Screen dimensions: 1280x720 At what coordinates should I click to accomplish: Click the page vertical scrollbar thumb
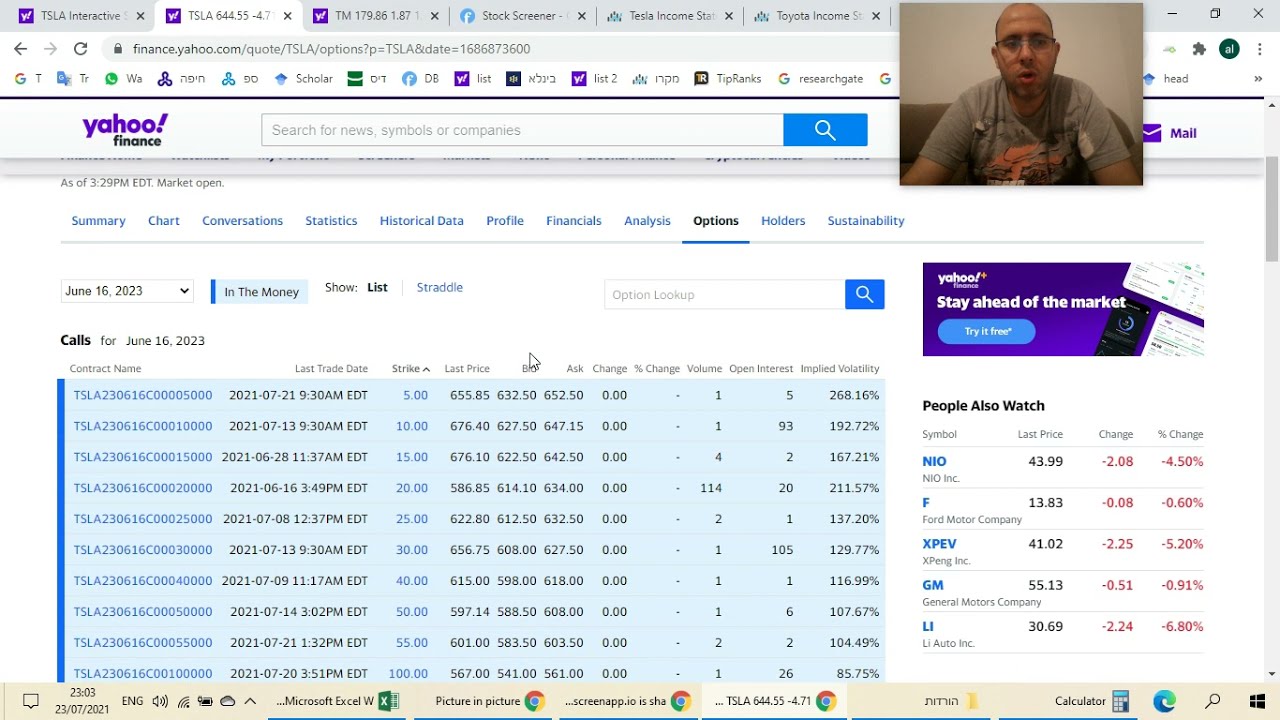pos(1272,208)
